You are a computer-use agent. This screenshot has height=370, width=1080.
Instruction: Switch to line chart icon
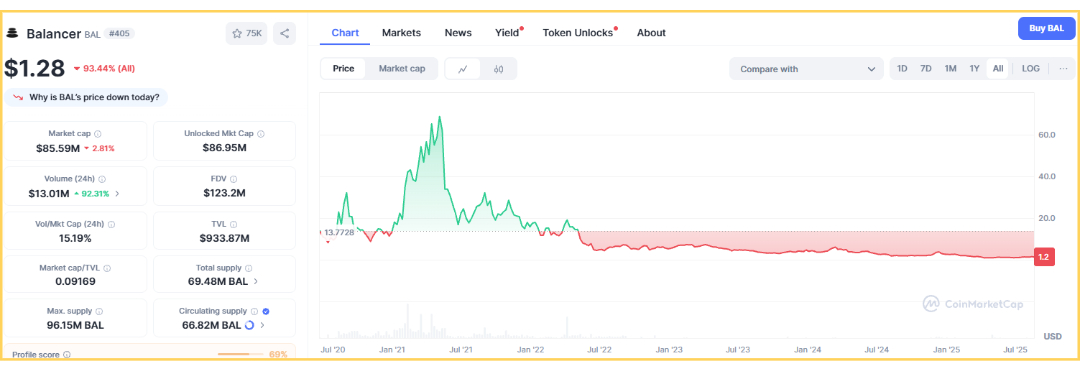(x=464, y=68)
